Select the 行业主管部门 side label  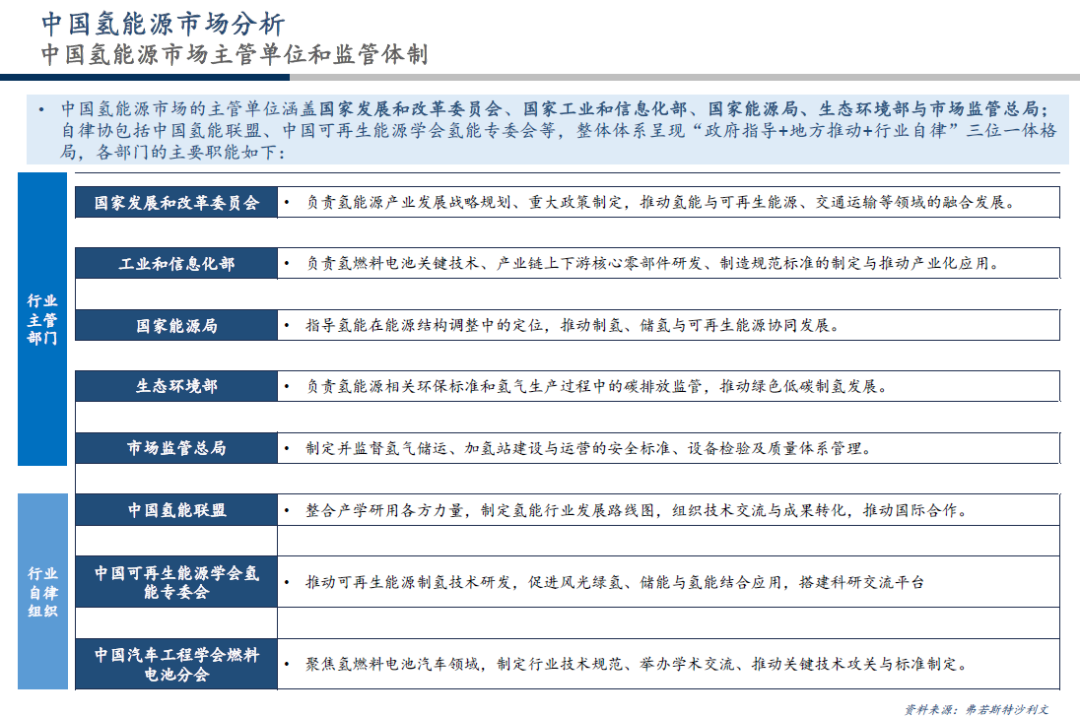[x=42, y=319]
